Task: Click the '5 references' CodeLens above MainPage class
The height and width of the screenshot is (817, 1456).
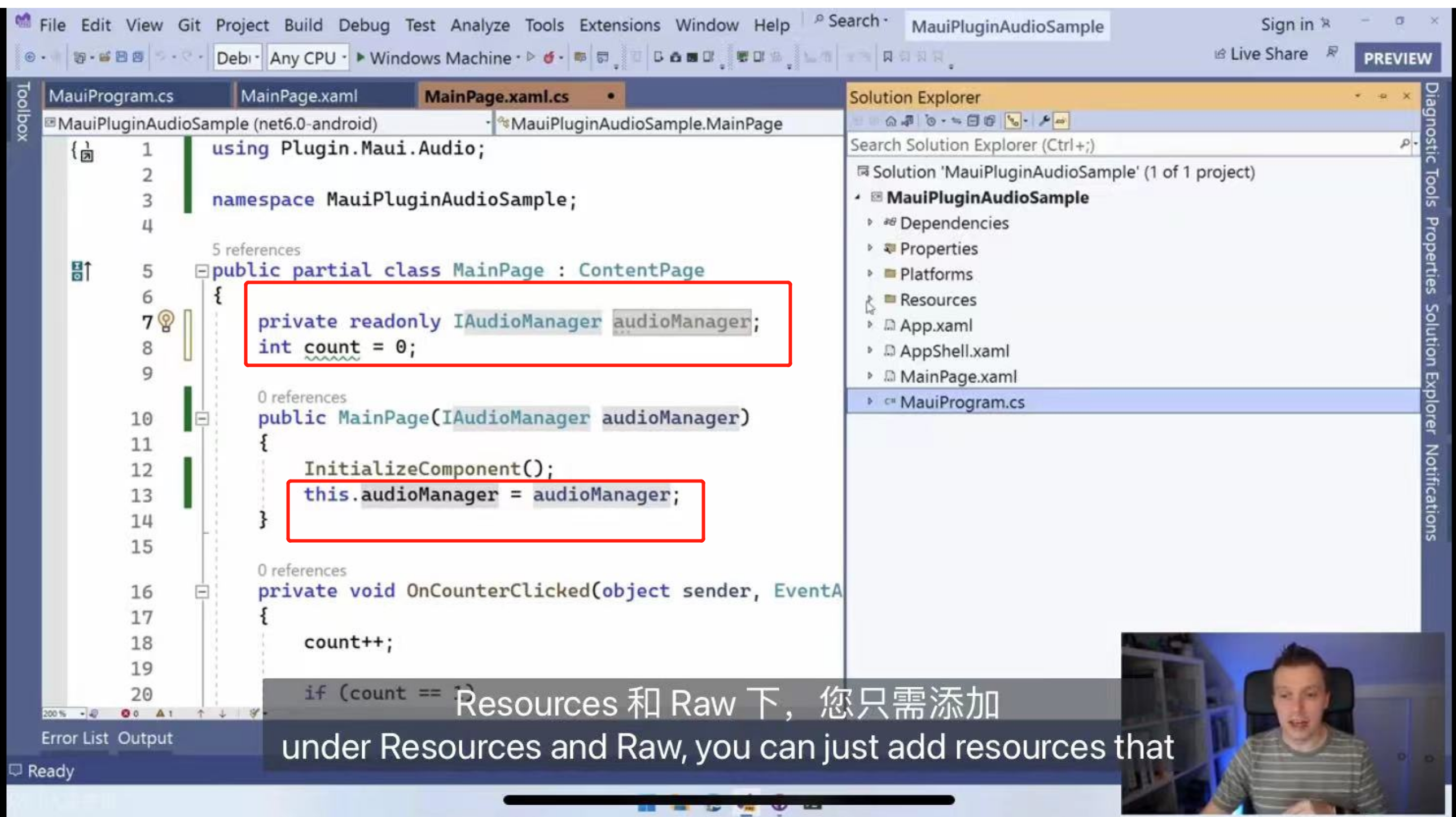Action: coord(256,249)
